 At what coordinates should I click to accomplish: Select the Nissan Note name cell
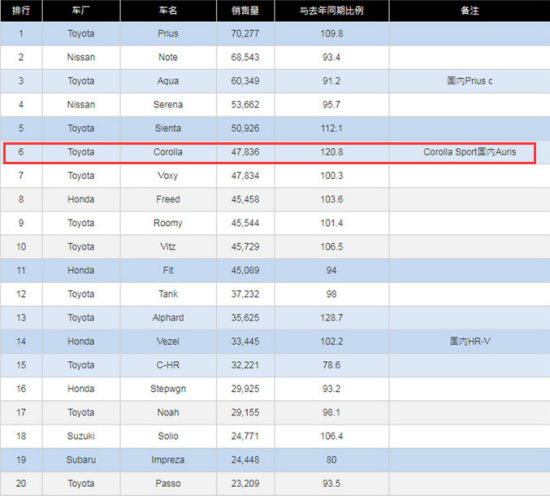[168, 57]
